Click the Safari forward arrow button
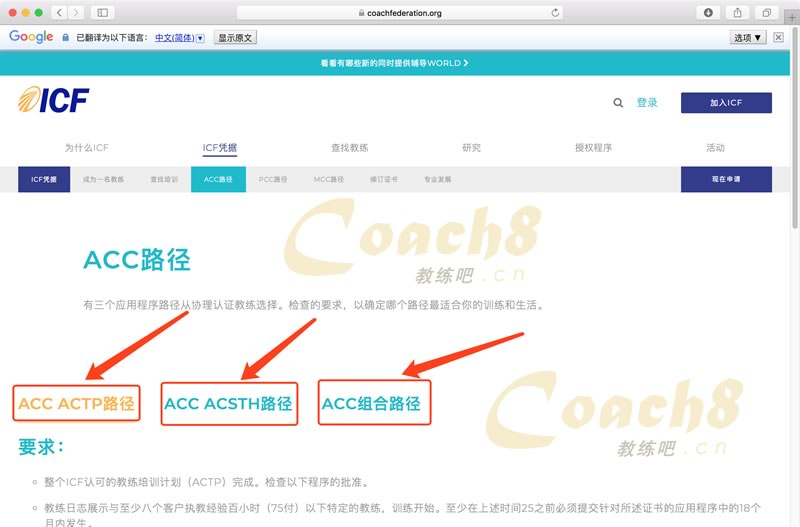This screenshot has height=527, width=800. pos(78,12)
